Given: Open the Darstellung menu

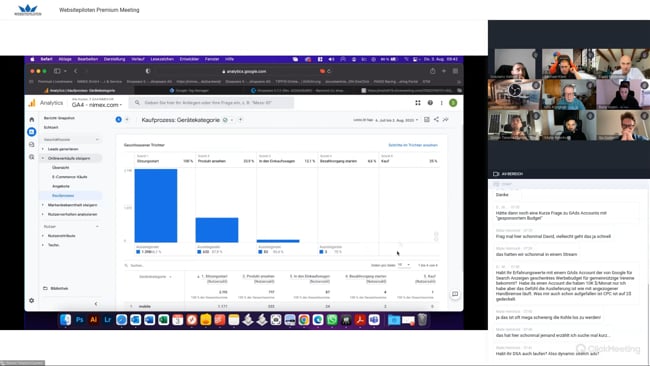Looking at the screenshot, I should point(114,59).
